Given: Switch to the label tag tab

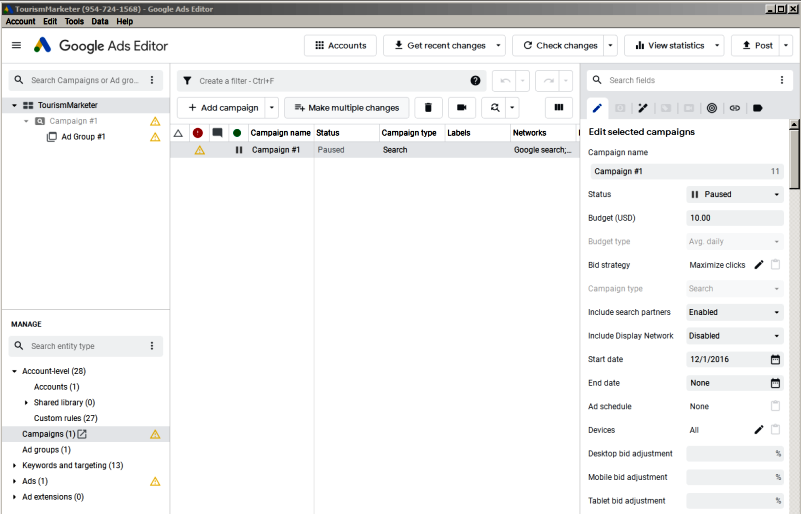Looking at the screenshot, I should point(758,108).
